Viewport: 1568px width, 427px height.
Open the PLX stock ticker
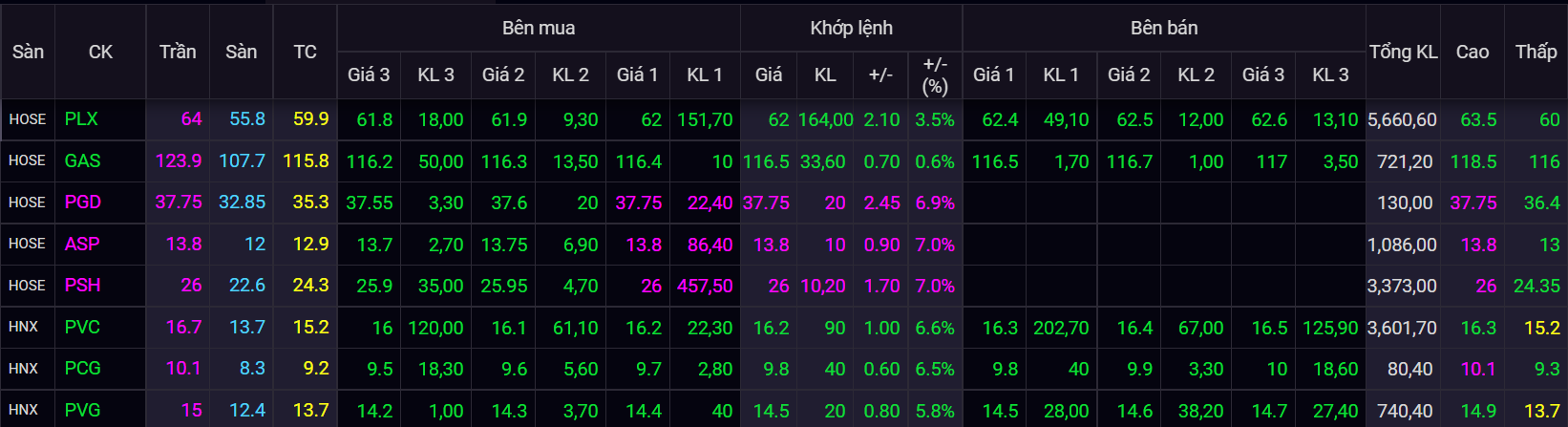[x=81, y=119]
